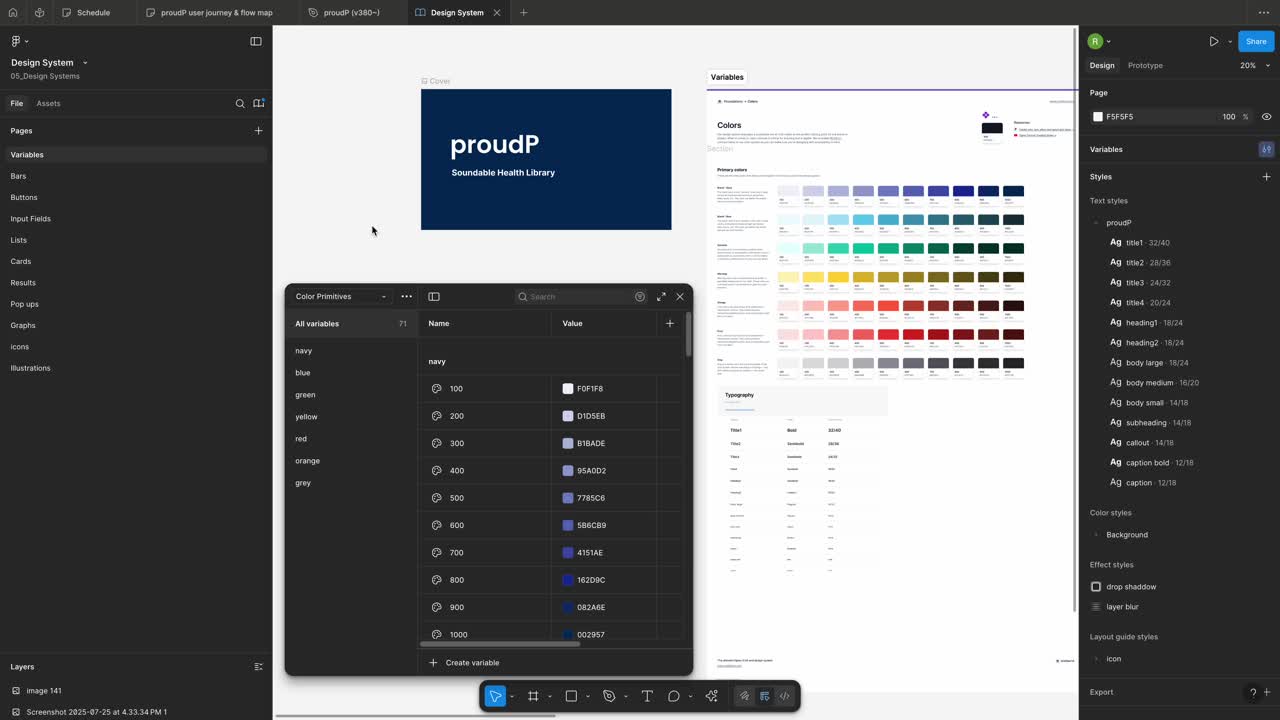Select the title1 text style

pos(1139,243)
